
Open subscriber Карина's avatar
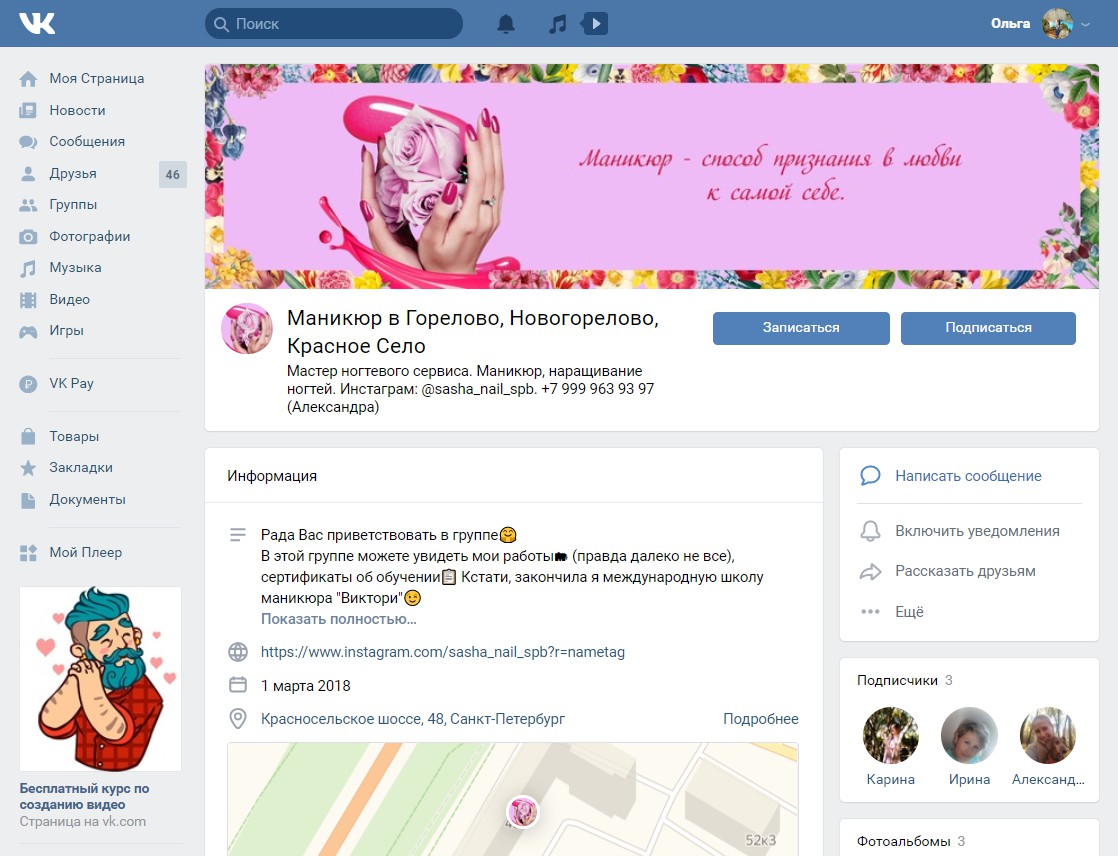[x=891, y=736]
